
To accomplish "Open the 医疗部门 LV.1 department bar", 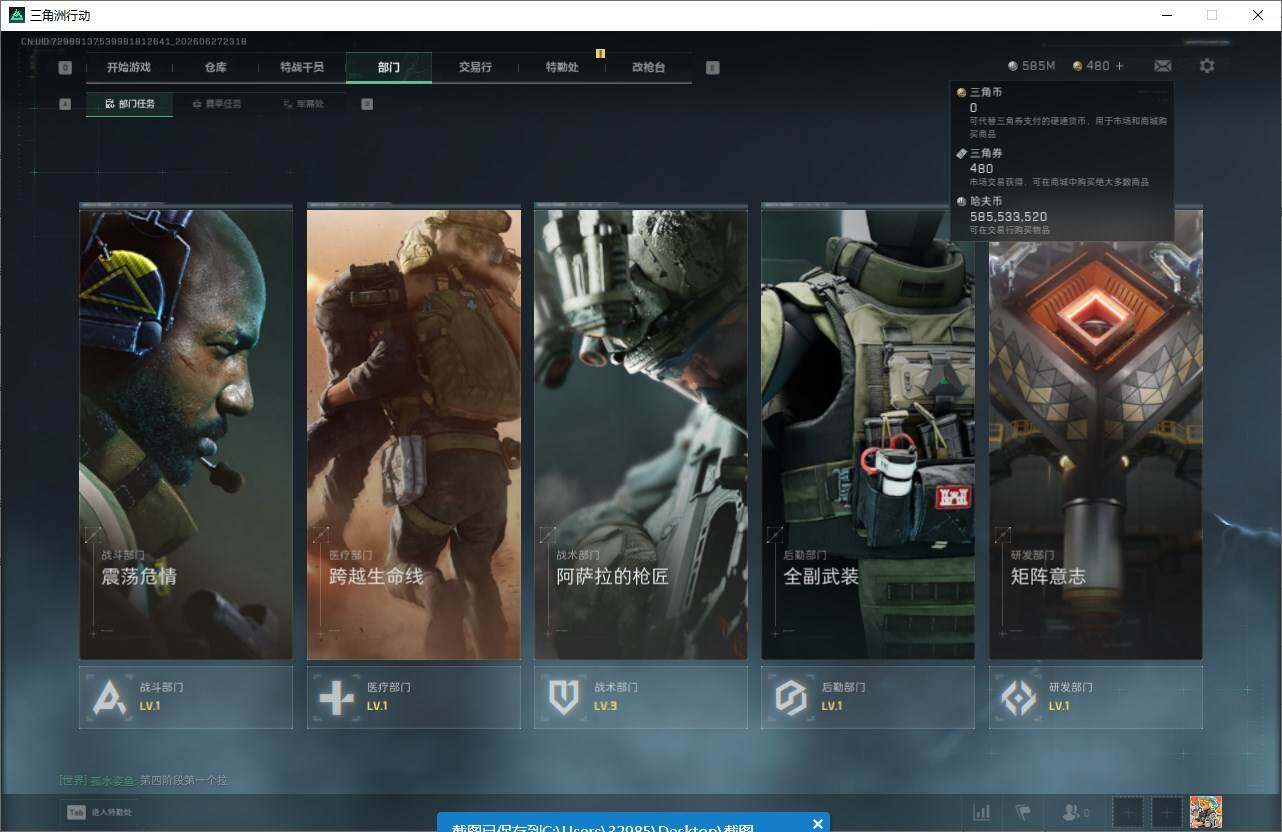I will [414, 697].
